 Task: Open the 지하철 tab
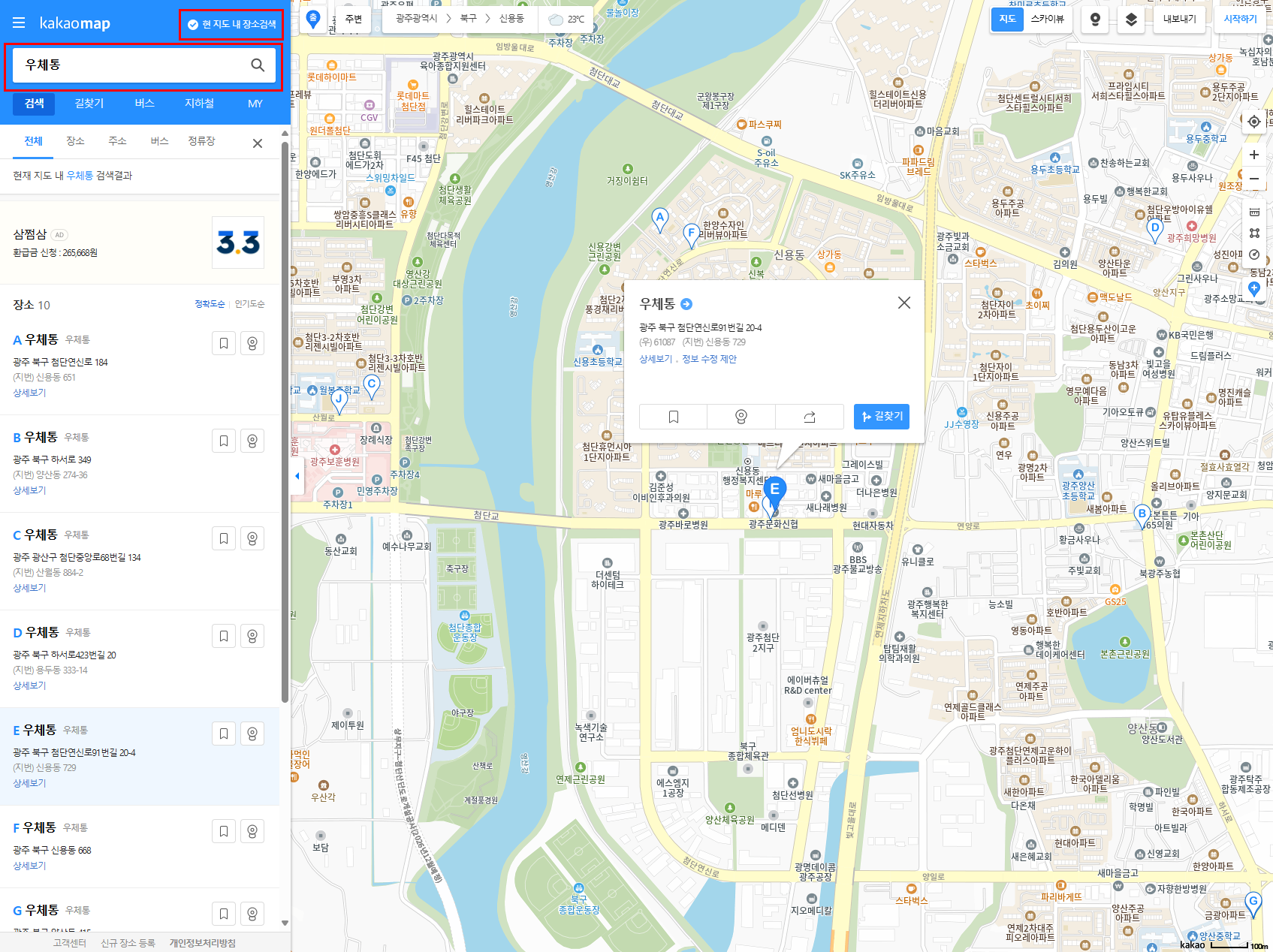[x=199, y=104]
